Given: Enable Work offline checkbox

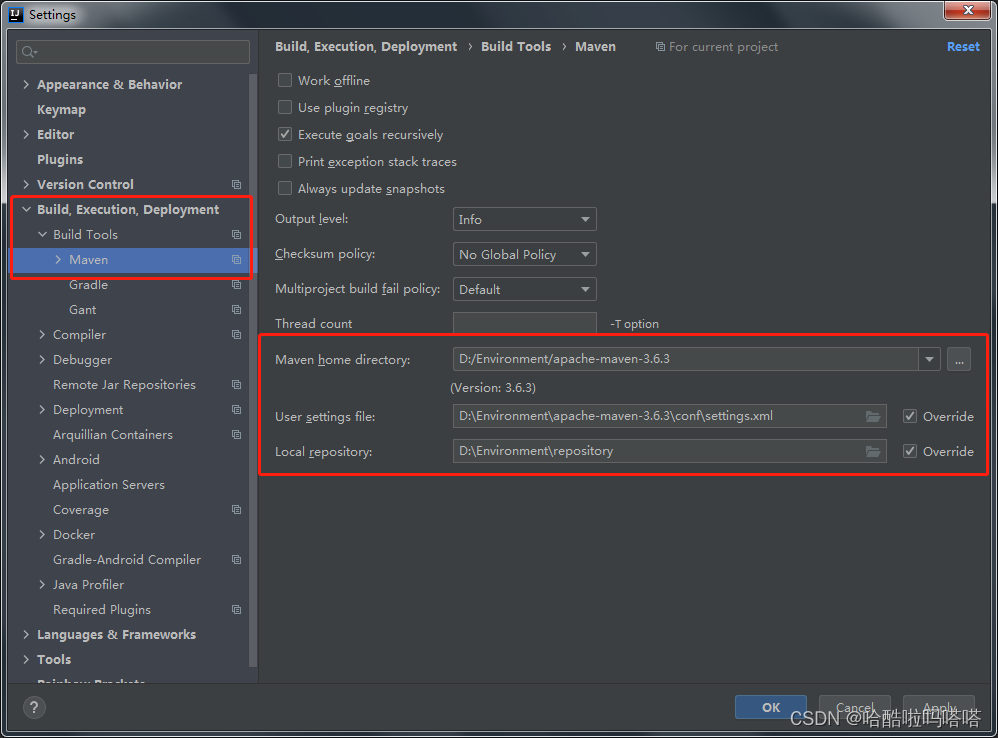Looking at the screenshot, I should click(285, 80).
